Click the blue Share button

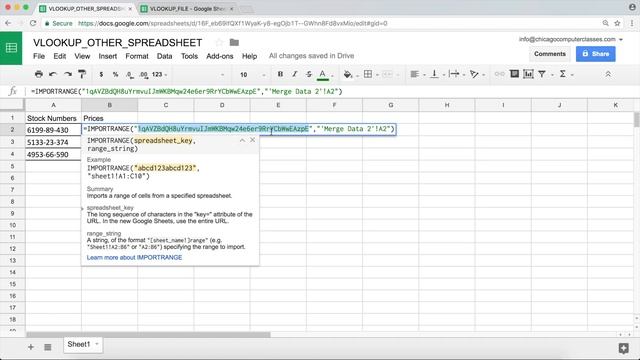(x=596, y=54)
